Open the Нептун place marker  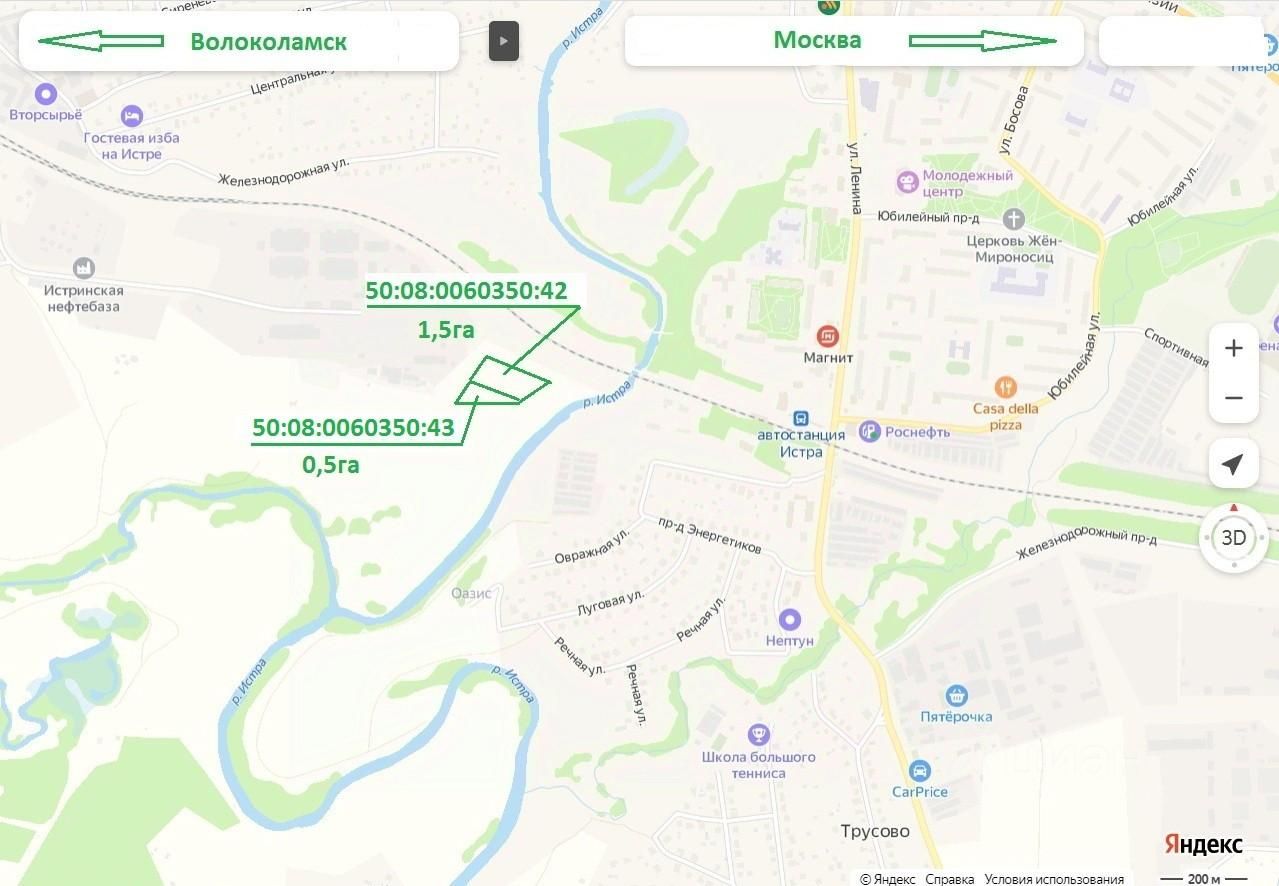point(790,620)
